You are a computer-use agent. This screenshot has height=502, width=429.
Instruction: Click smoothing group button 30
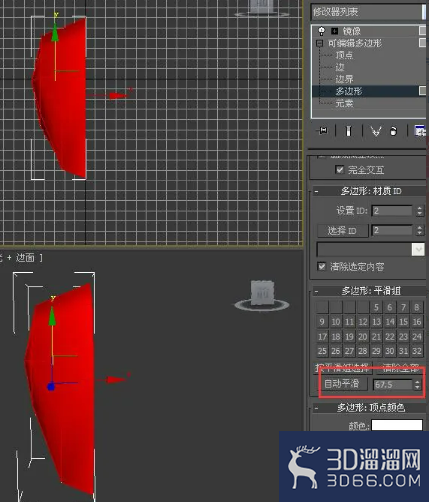390,351
